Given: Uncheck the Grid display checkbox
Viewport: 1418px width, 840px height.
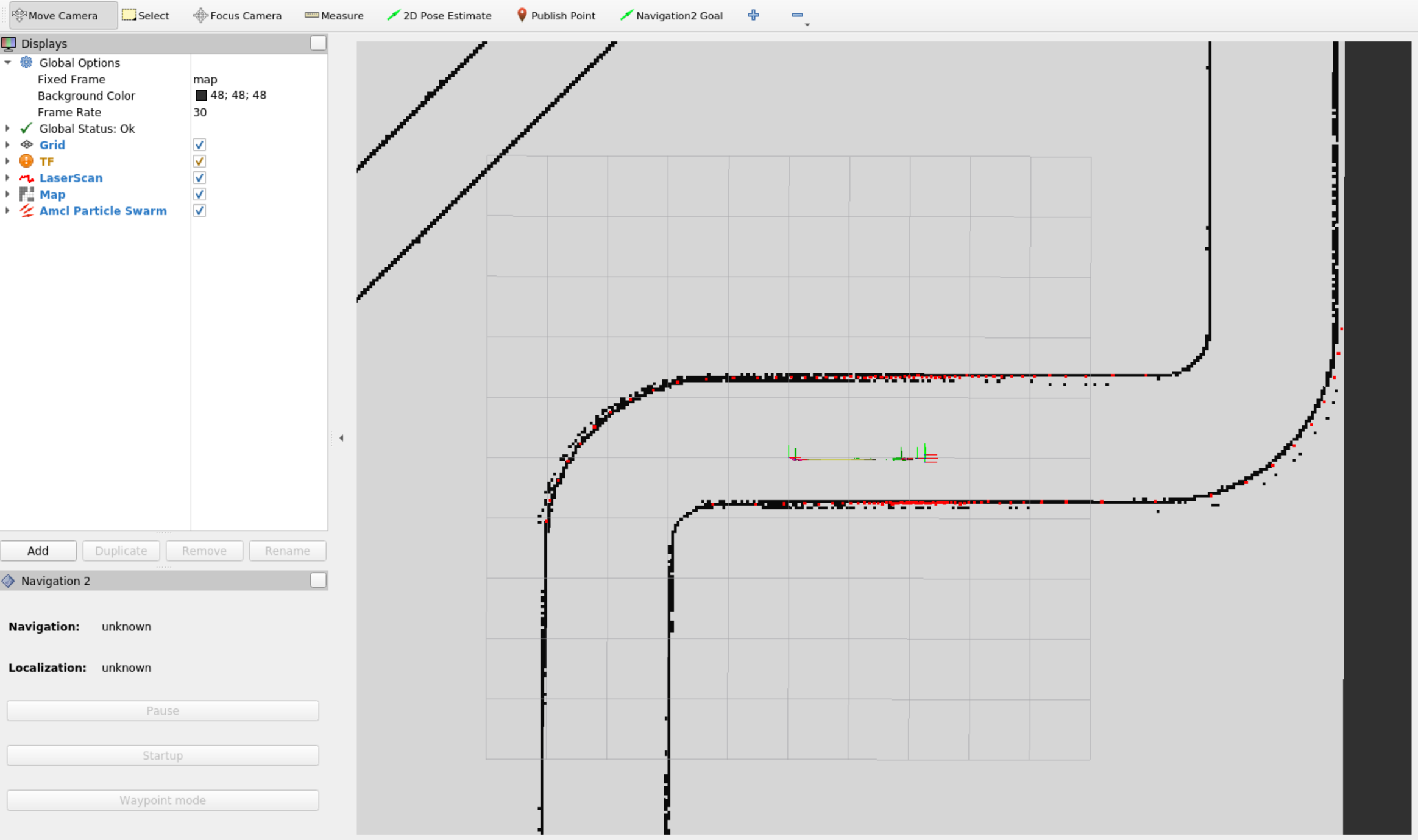Looking at the screenshot, I should click(x=199, y=145).
